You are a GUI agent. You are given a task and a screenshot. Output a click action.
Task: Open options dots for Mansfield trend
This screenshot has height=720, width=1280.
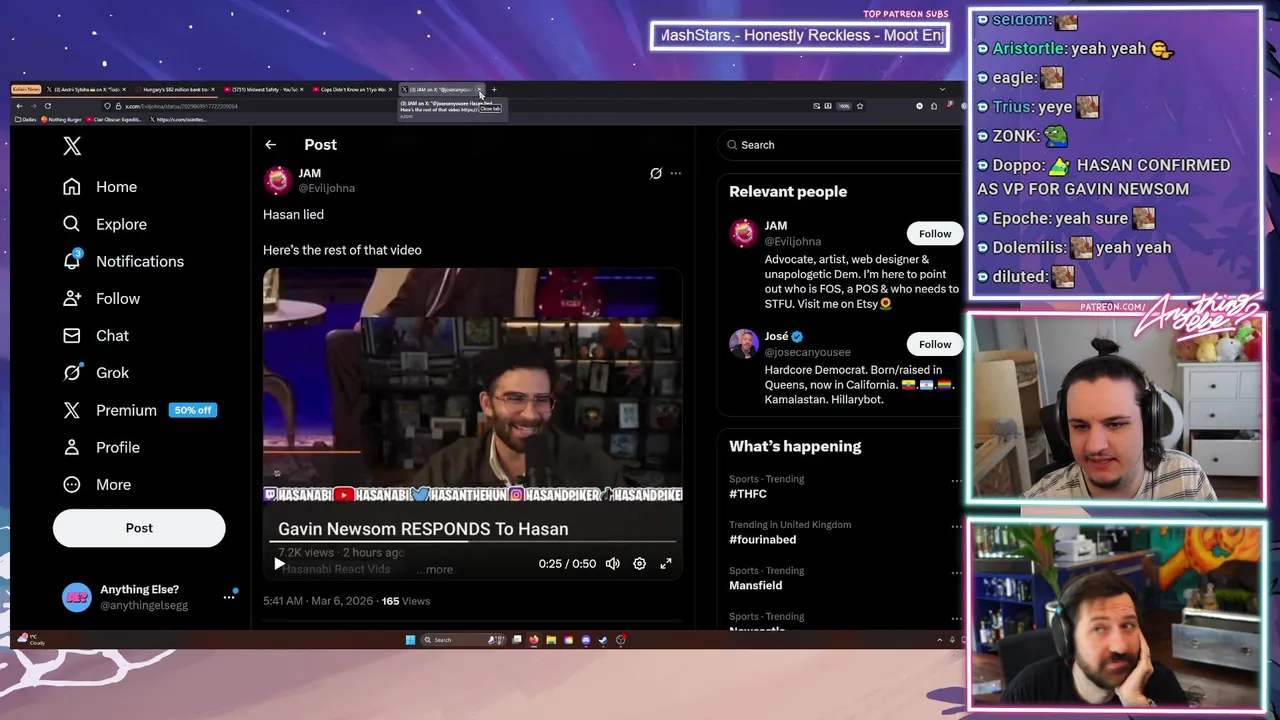pos(957,572)
